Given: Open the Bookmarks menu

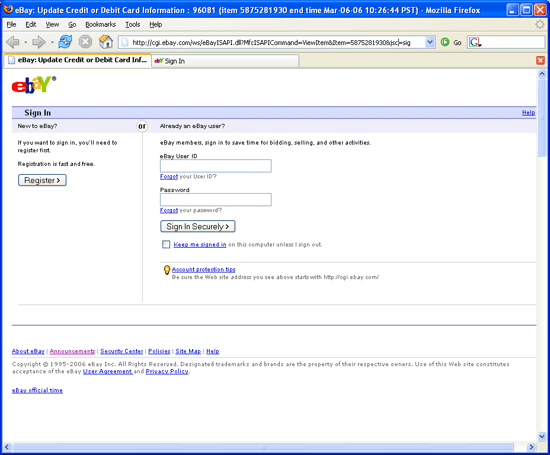Looking at the screenshot, I should pyautogui.click(x=100, y=24).
